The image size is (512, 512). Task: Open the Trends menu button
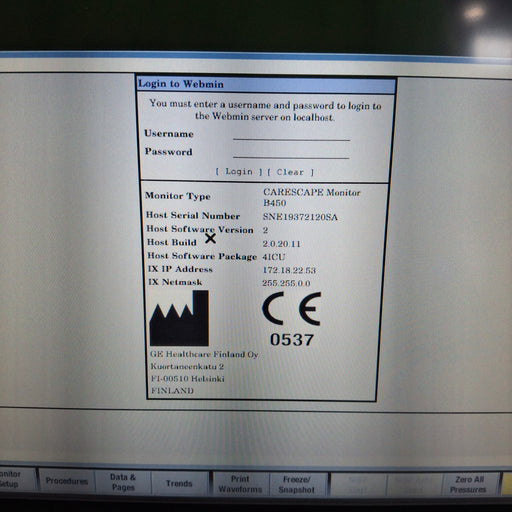[179, 483]
